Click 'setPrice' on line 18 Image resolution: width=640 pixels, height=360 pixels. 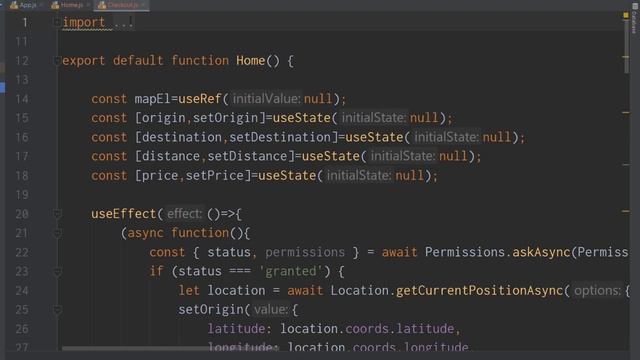point(215,176)
